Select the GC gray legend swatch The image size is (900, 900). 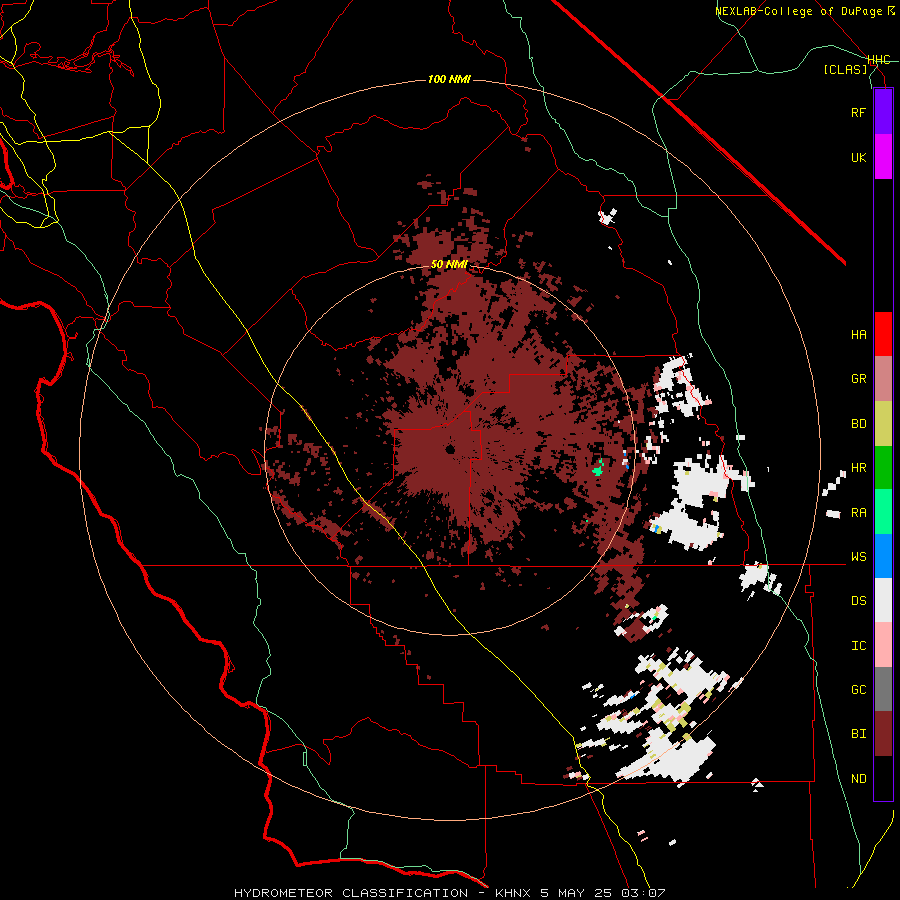pos(883,689)
